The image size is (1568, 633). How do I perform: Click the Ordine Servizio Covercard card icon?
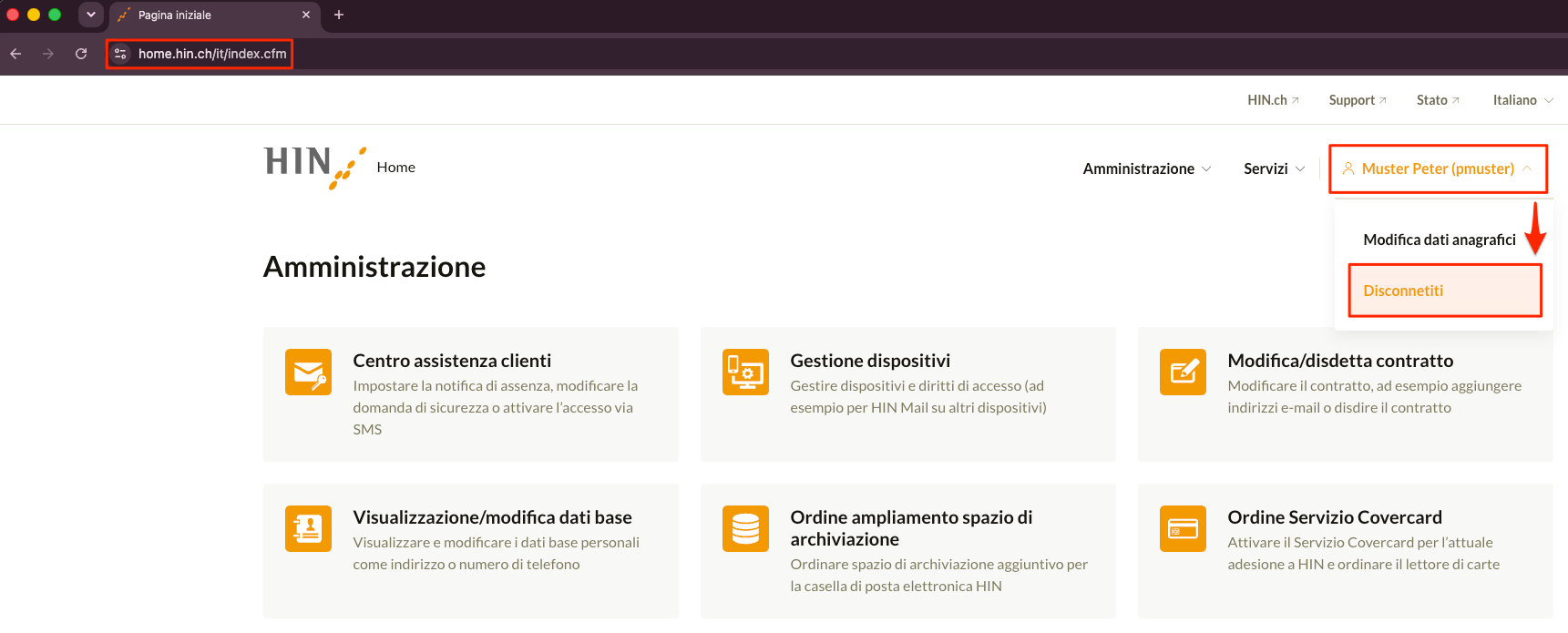(1183, 528)
